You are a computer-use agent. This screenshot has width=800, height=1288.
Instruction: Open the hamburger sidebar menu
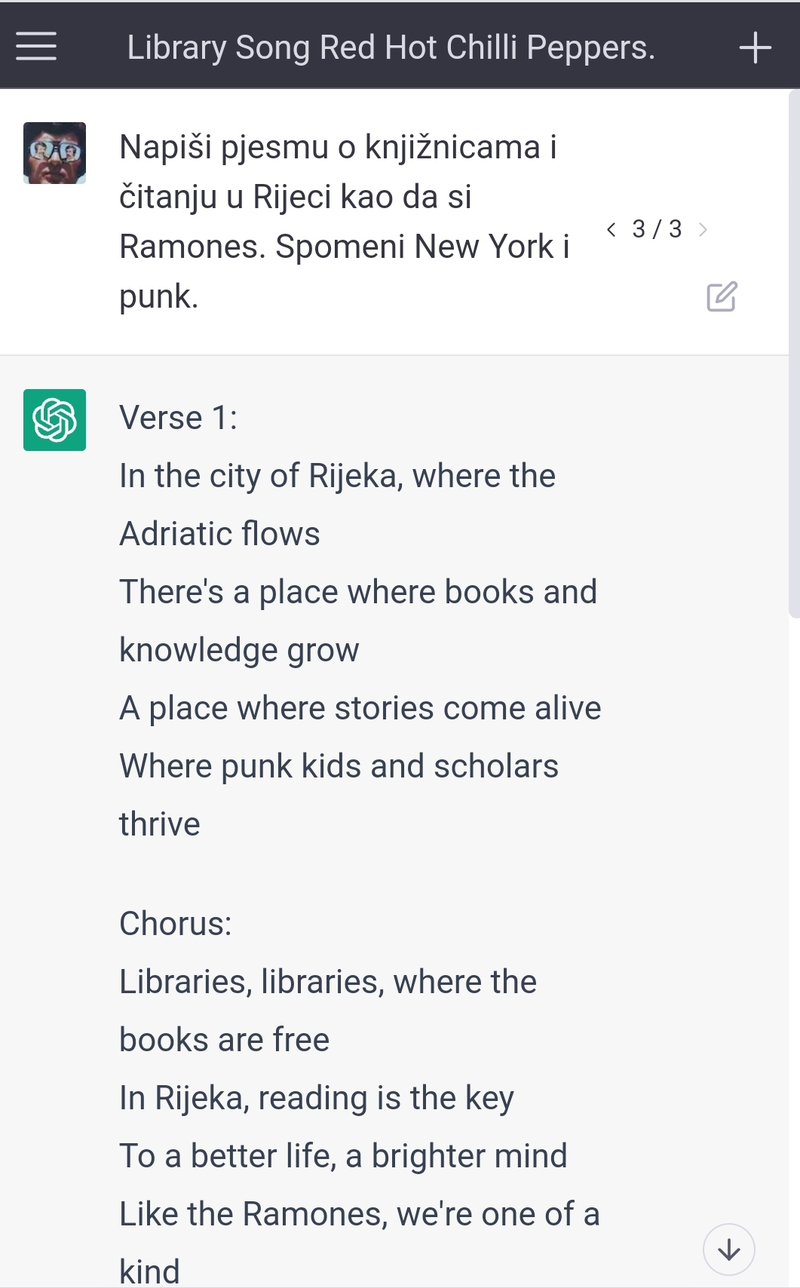37,47
